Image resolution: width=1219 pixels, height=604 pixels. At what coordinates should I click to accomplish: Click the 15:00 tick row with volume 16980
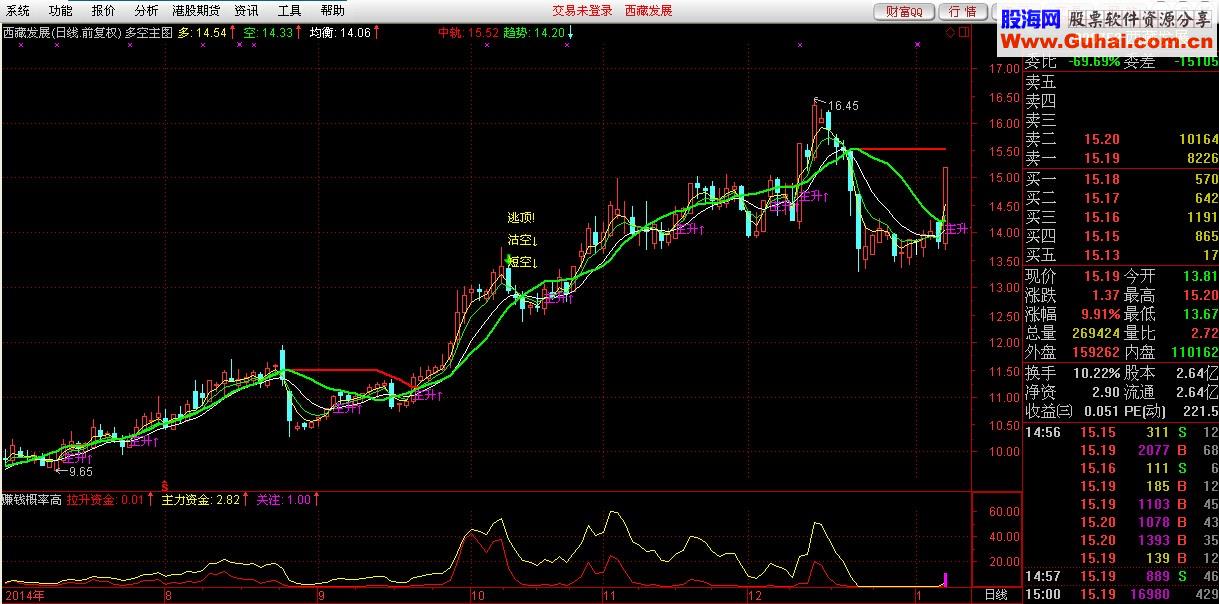1122,595
